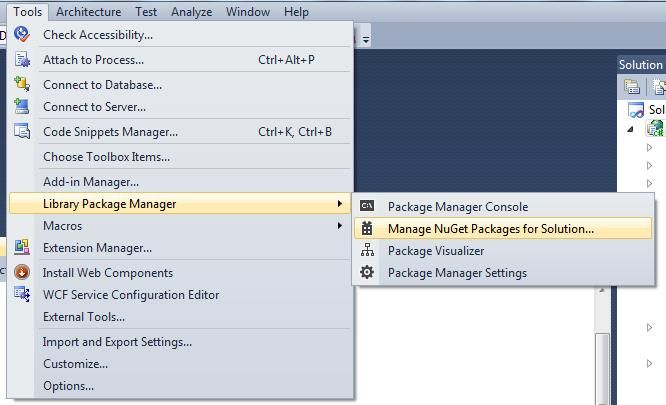This screenshot has width=666, height=405.
Task: Click the Package Manager Settings gear icon
Action: point(367,272)
